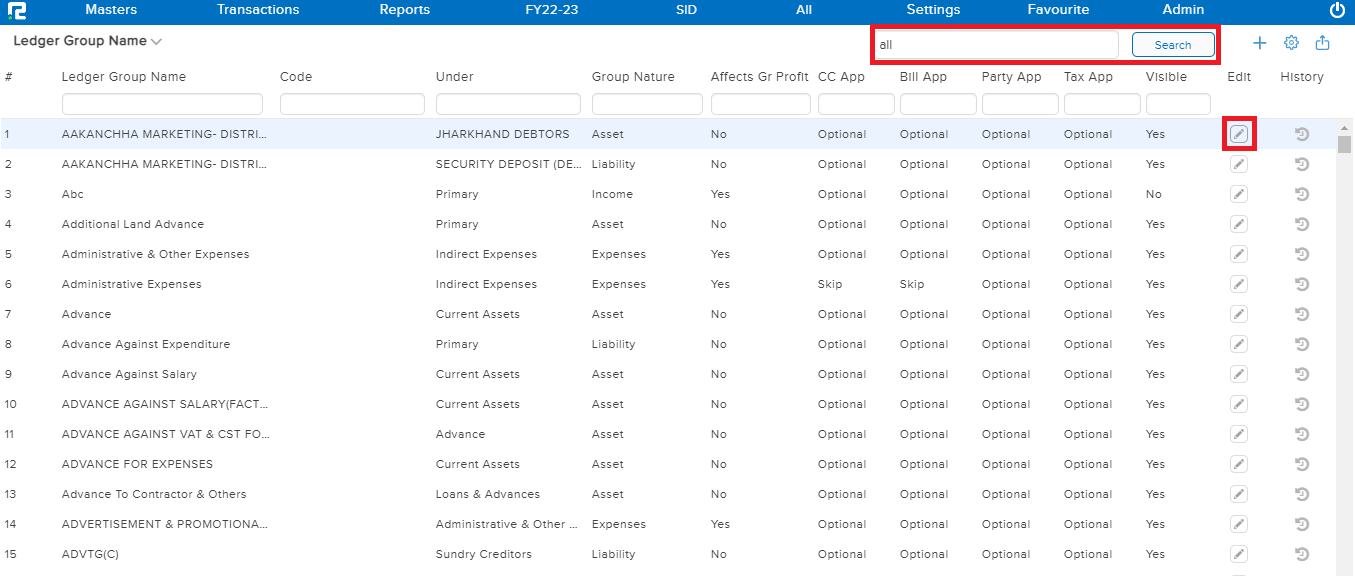Open the gear column settings icon
The image size is (1355, 576).
1291,43
